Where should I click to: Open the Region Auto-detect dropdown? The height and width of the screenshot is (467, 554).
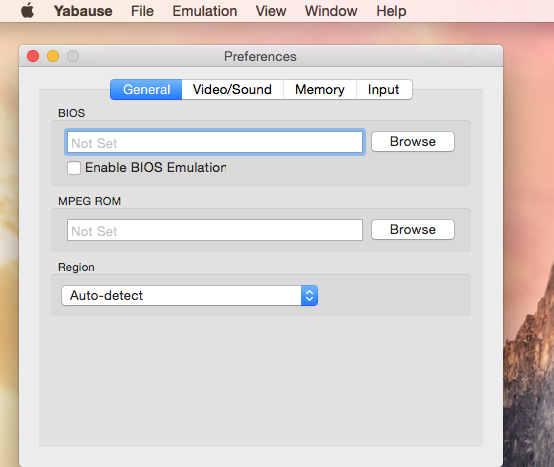[189, 296]
